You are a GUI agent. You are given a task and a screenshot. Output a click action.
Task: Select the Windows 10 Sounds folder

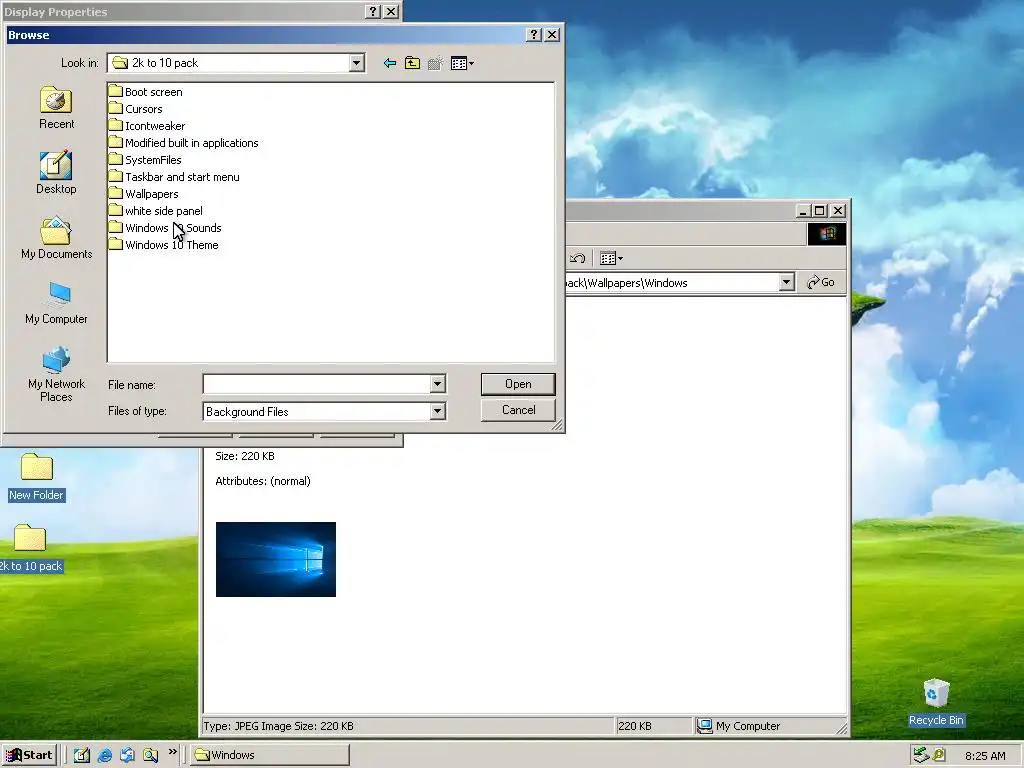[165, 228]
